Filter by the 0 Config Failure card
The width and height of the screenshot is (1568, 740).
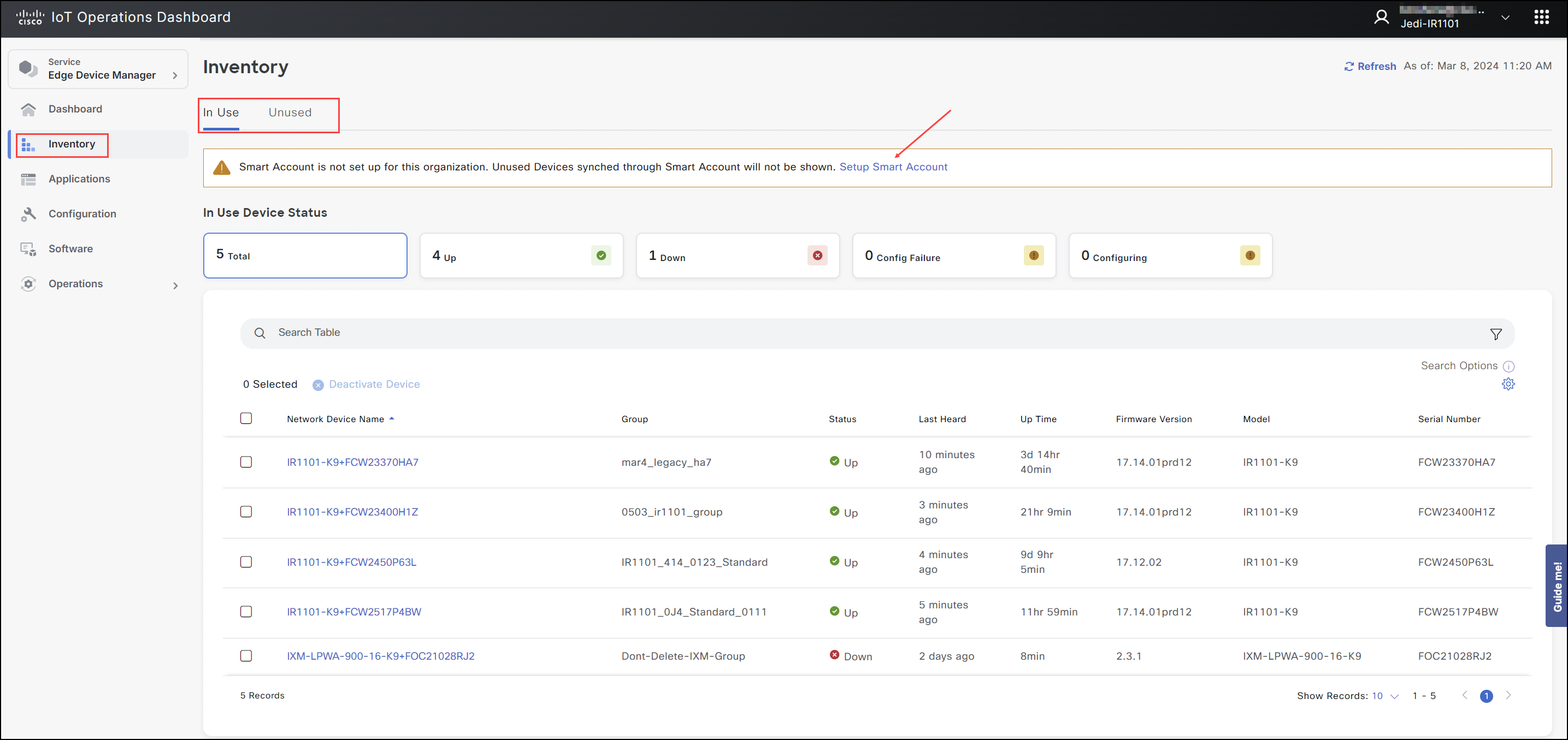pos(954,256)
